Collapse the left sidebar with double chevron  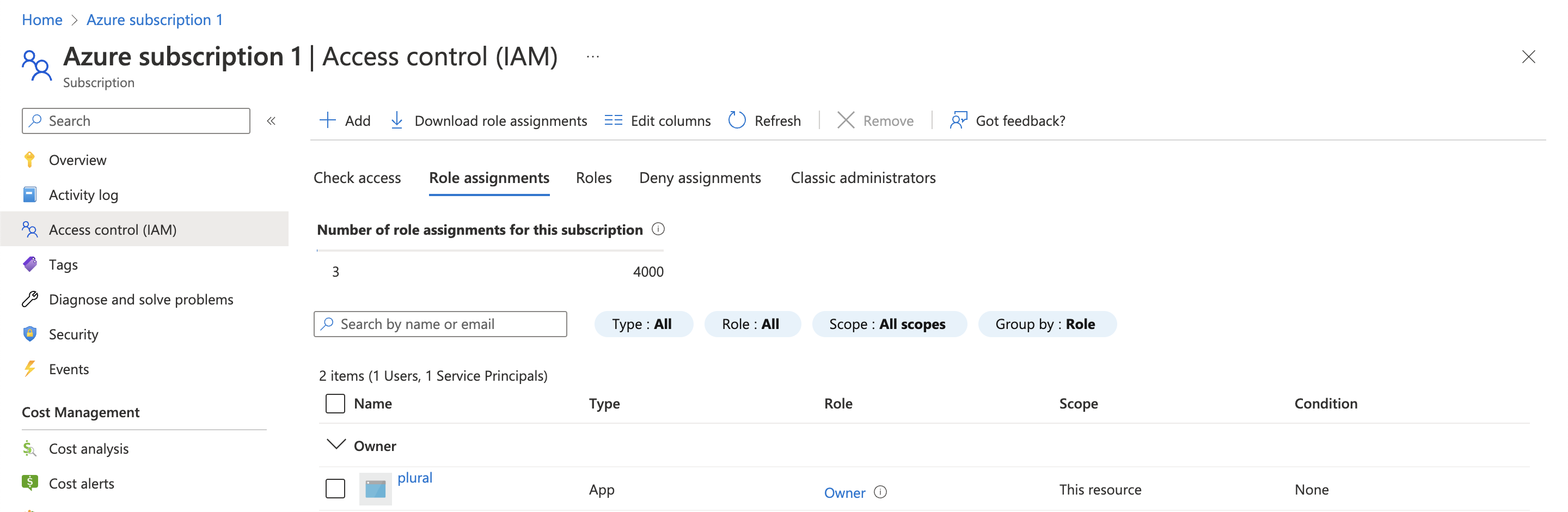point(272,121)
